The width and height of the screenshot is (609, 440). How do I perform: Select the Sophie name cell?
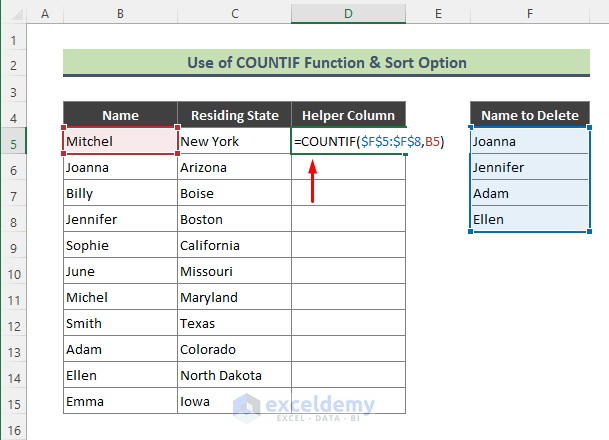[x=120, y=246]
